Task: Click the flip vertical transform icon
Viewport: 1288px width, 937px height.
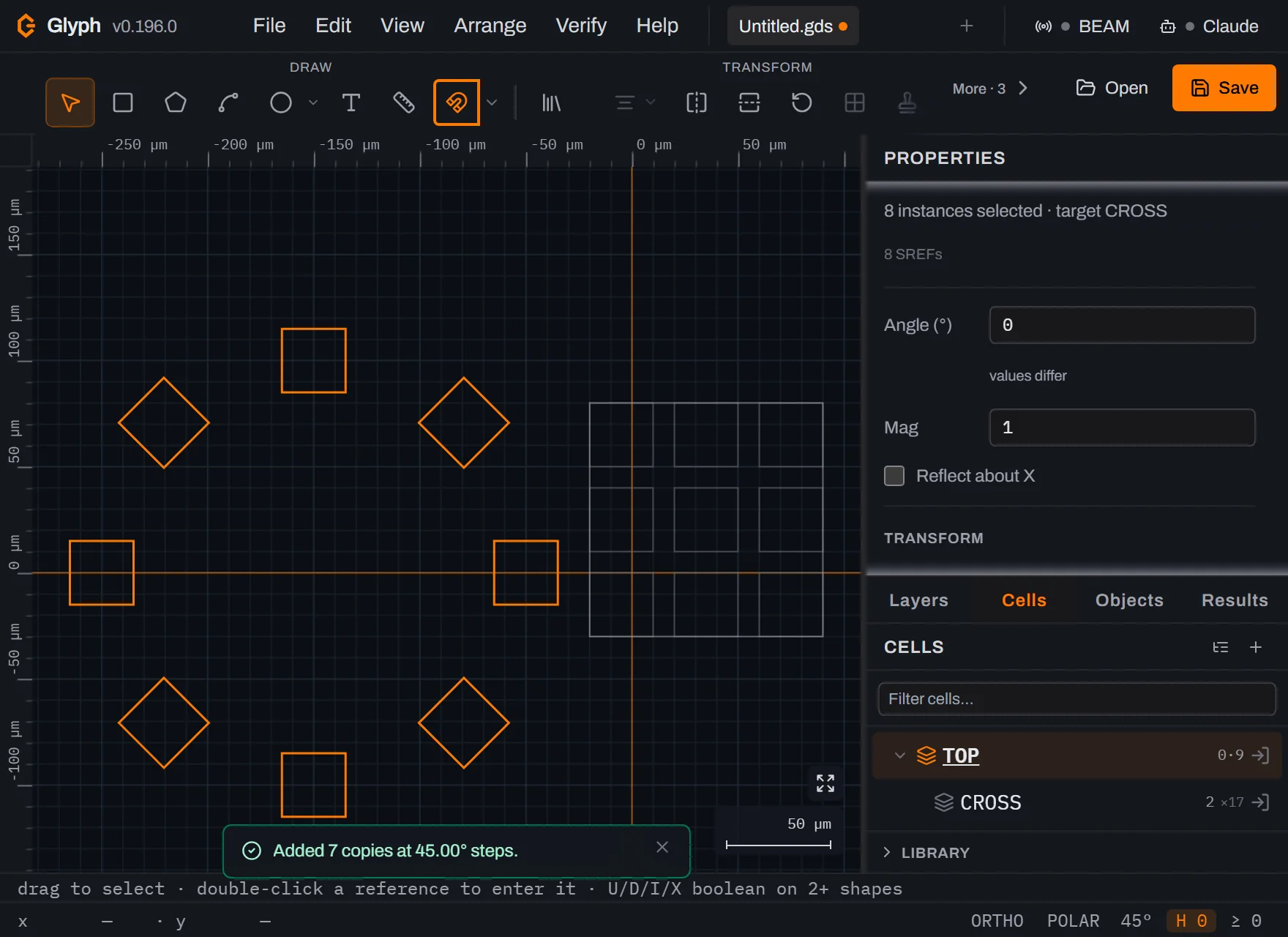Action: click(x=749, y=102)
